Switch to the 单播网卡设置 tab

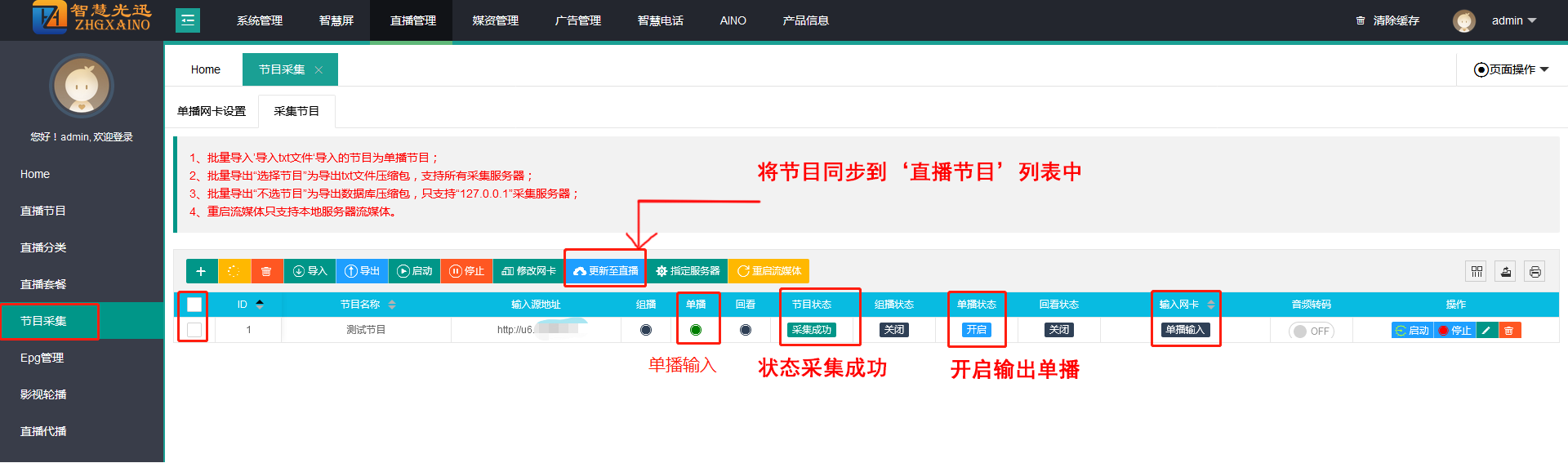click(x=212, y=111)
